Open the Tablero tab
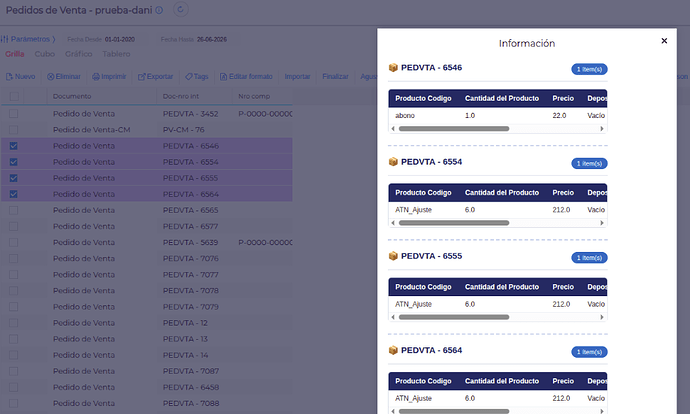This screenshot has width=690, height=414. coord(116,54)
